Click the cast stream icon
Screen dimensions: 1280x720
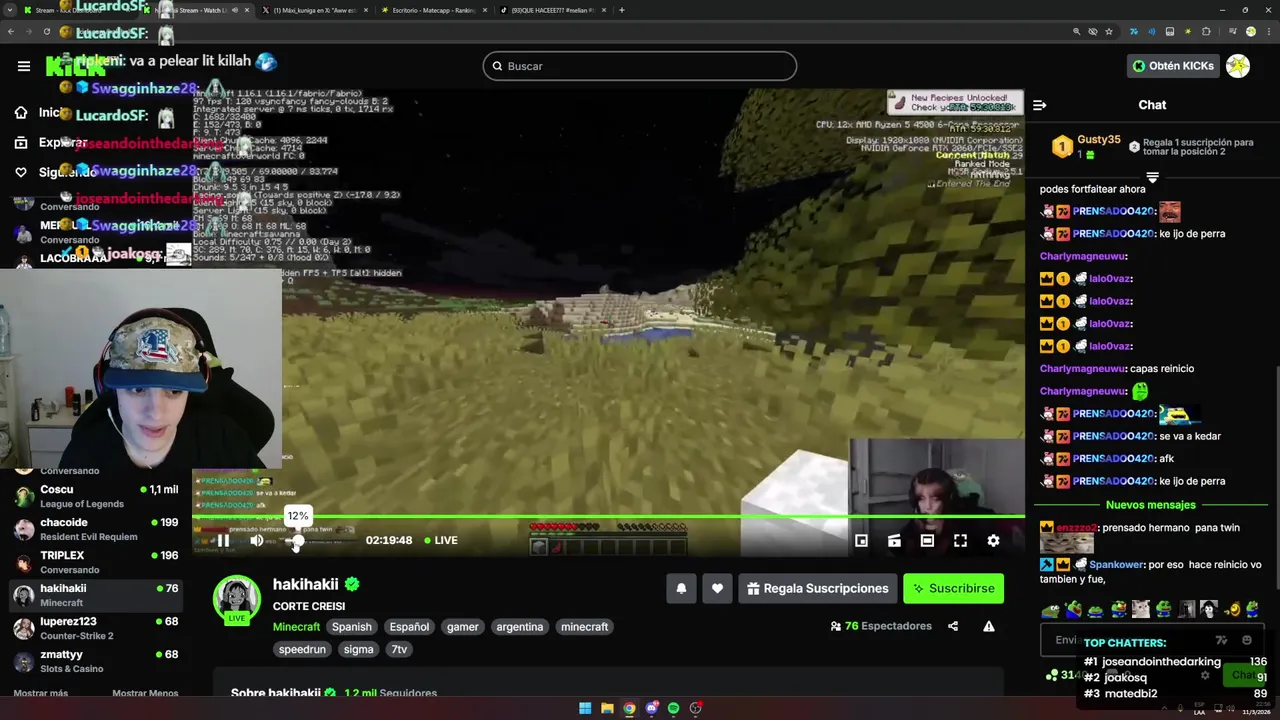[x=894, y=540]
